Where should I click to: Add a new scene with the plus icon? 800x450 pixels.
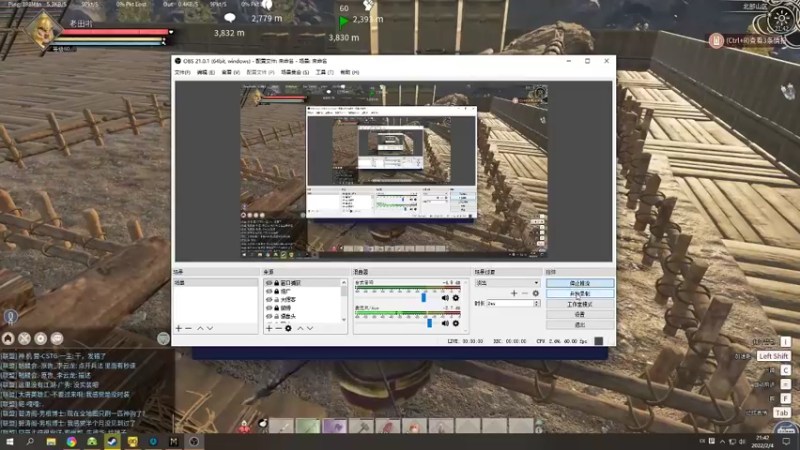(x=179, y=328)
